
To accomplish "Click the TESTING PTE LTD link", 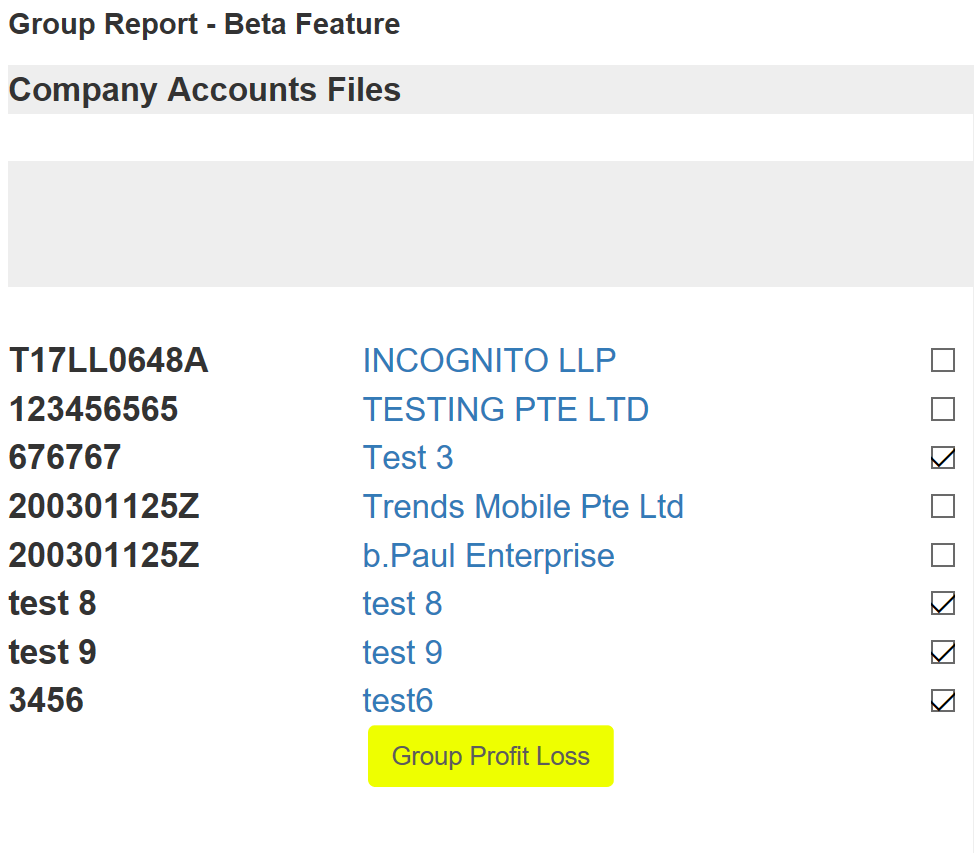I will pos(505,409).
